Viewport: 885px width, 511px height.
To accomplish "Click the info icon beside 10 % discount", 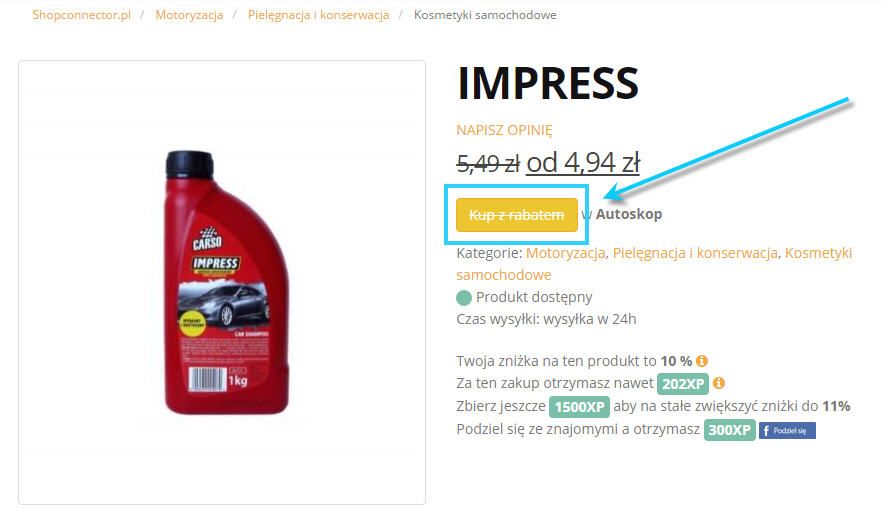I will [702, 361].
